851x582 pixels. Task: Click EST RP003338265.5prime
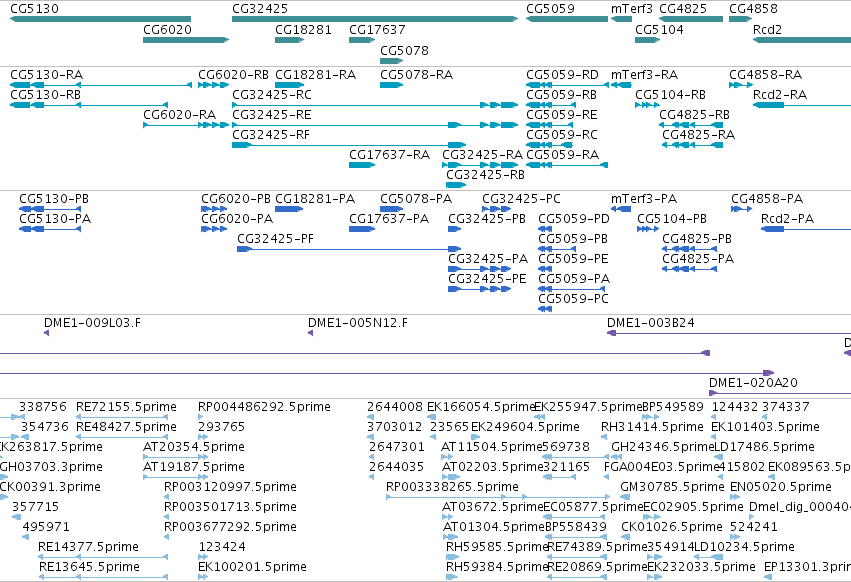click(x=498, y=497)
